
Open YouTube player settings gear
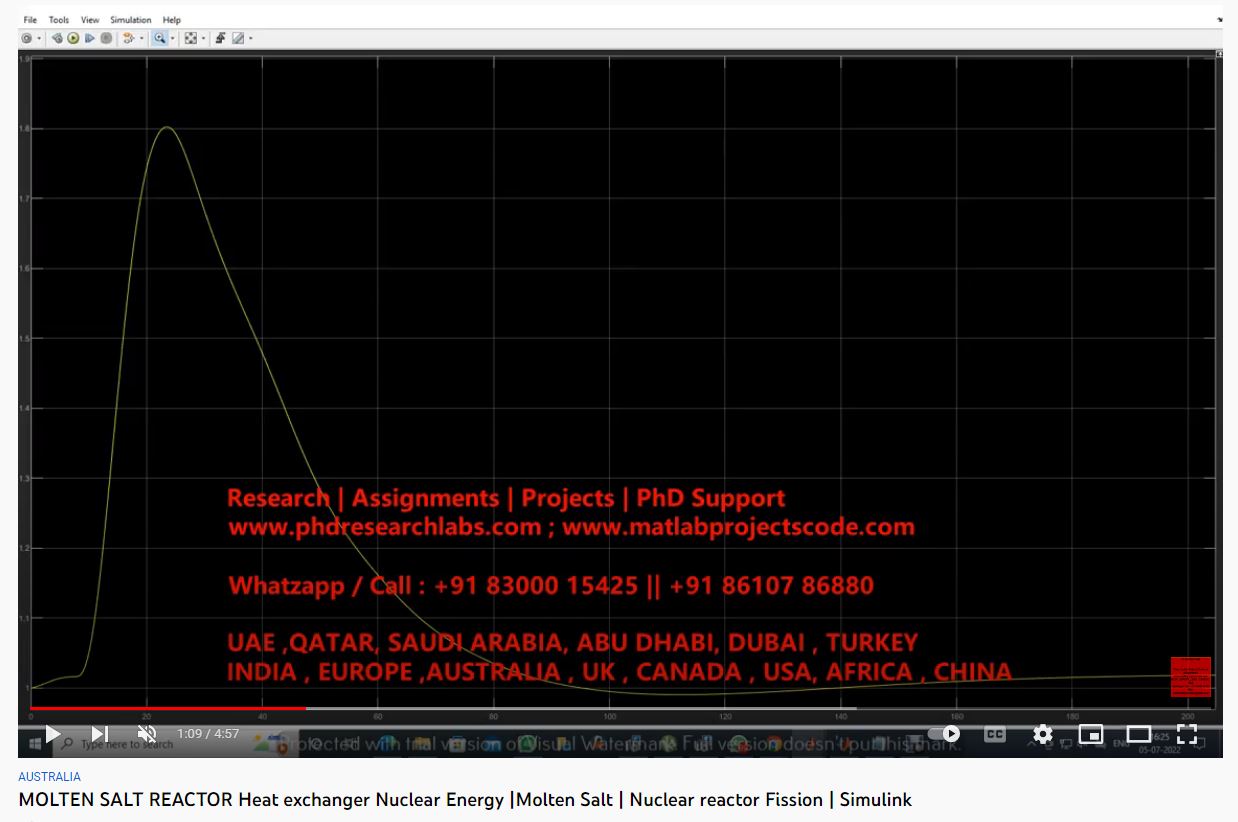pyautogui.click(x=1043, y=734)
